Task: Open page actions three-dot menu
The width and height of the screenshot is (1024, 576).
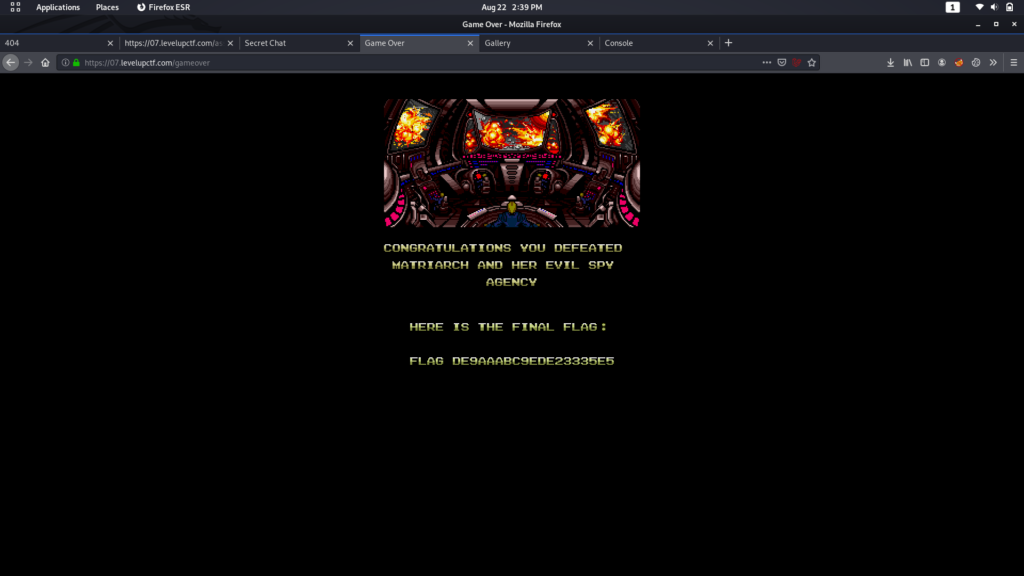Action: (x=767, y=63)
